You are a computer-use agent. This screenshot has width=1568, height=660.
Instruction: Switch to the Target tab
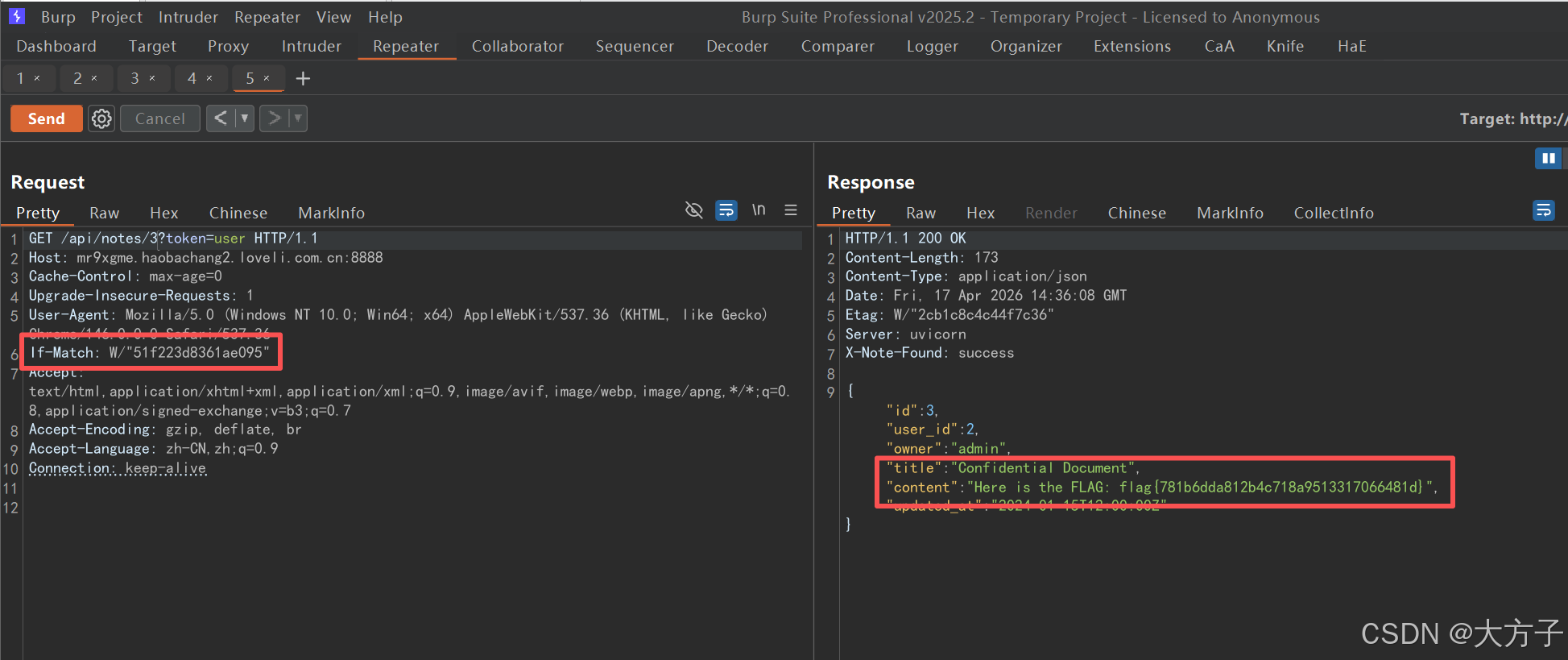pyautogui.click(x=152, y=46)
